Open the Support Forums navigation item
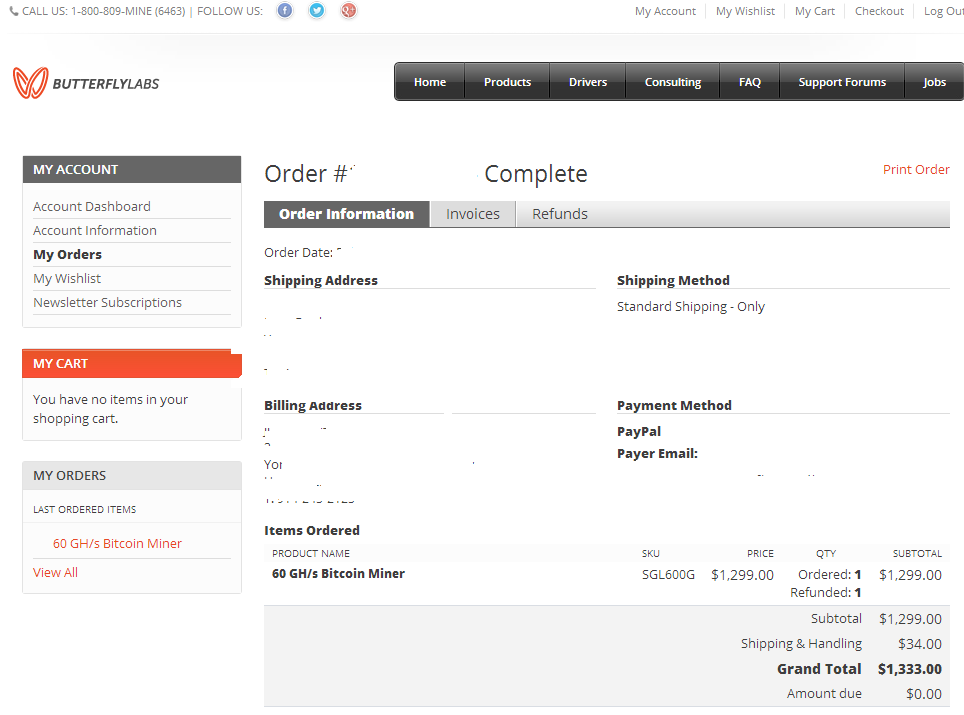This screenshot has width=964, height=715. point(842,82)
